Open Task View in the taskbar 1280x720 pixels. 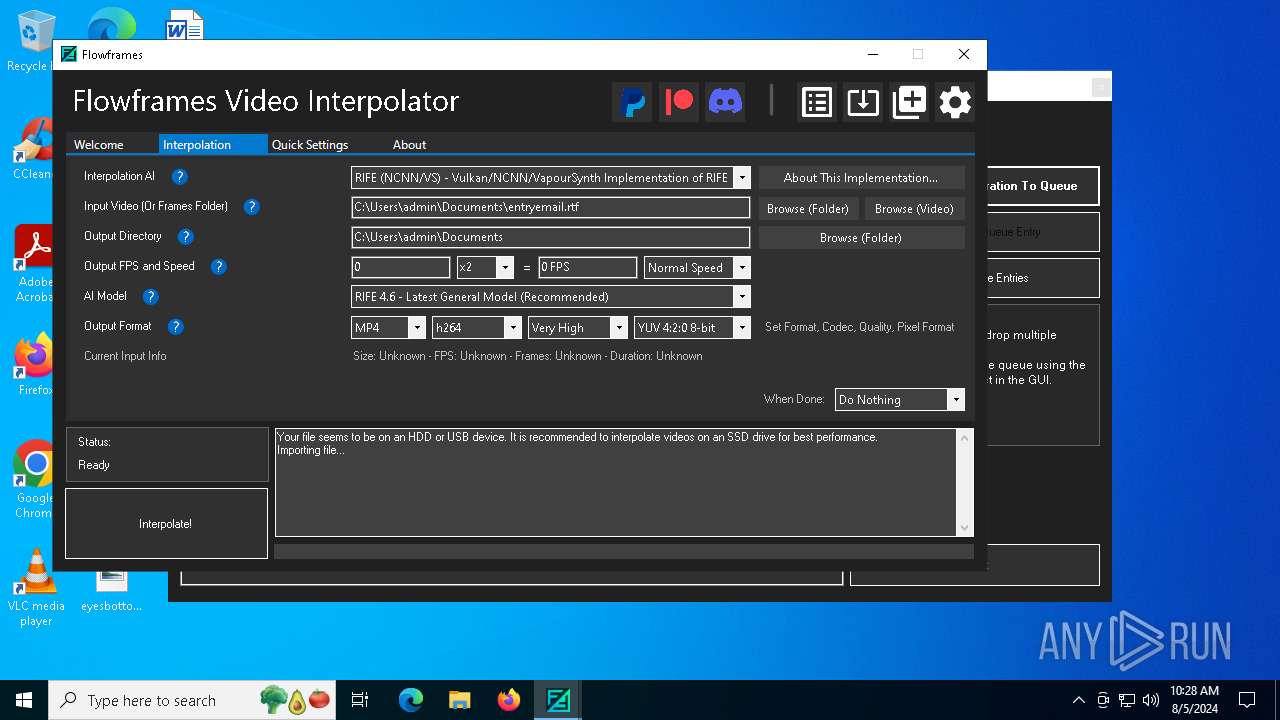click(x=361, y=700)
